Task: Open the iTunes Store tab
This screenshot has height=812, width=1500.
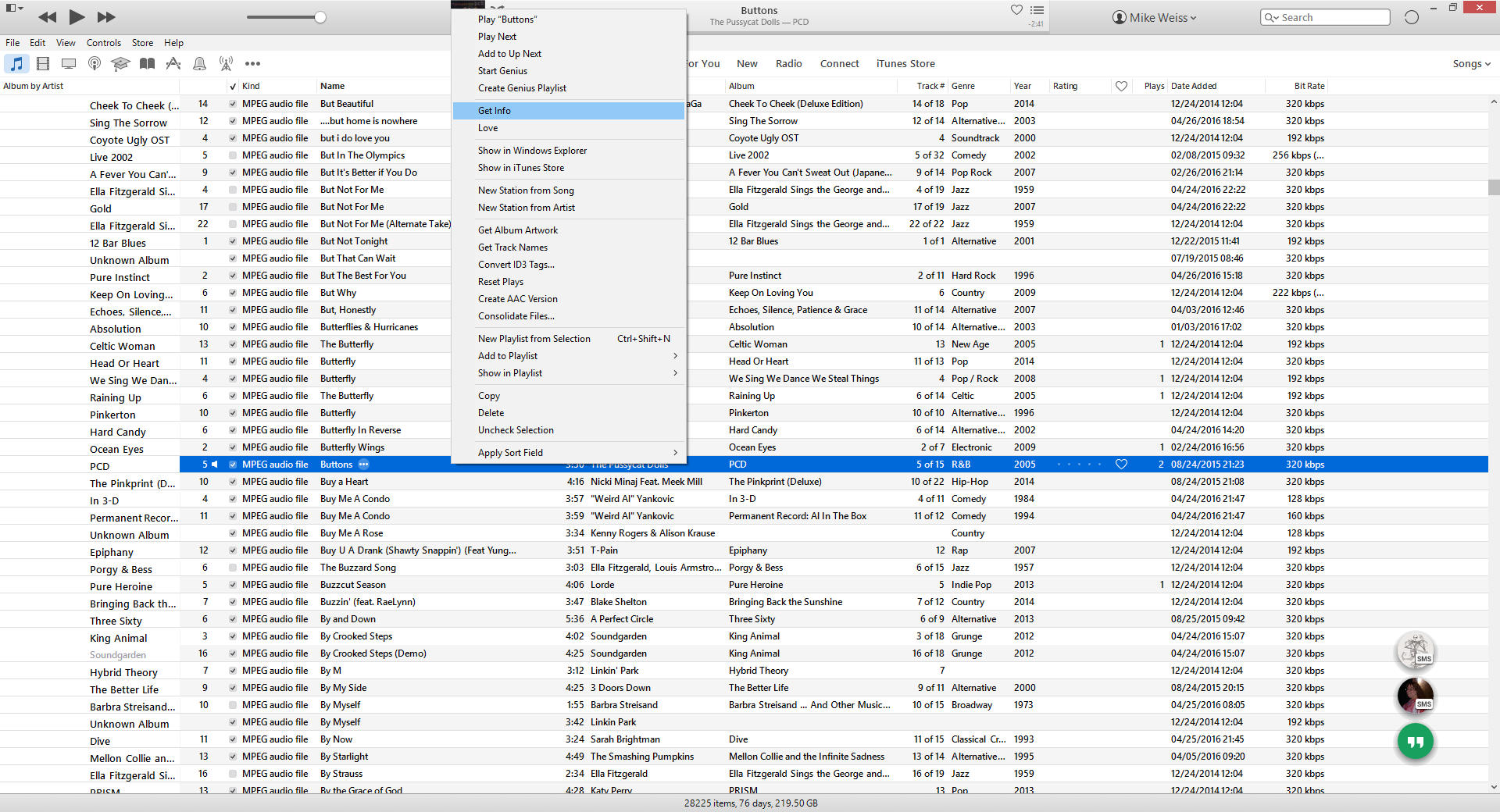Action: (x=905, y=64)
